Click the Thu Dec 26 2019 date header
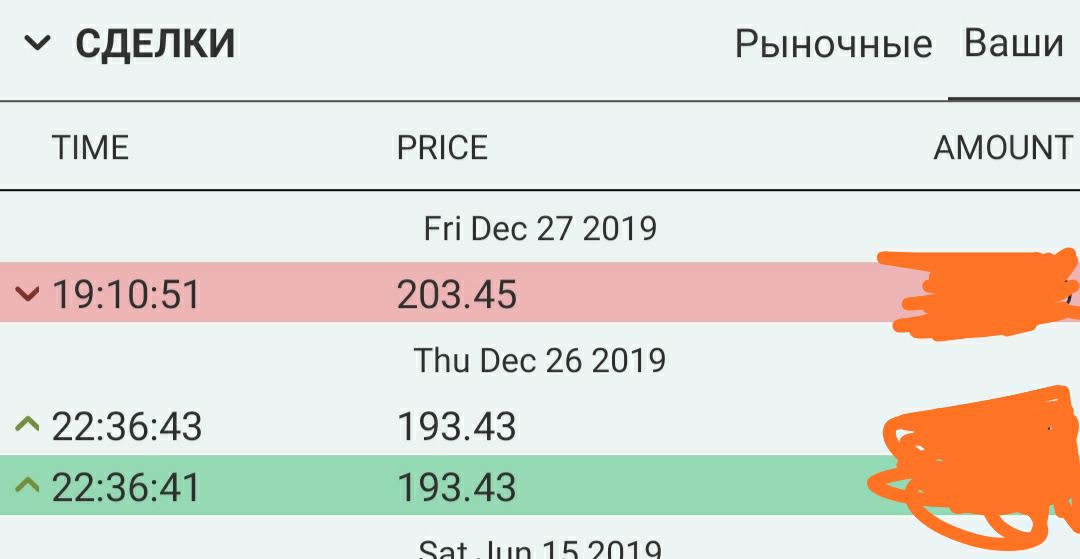 (x=540, y=360)
